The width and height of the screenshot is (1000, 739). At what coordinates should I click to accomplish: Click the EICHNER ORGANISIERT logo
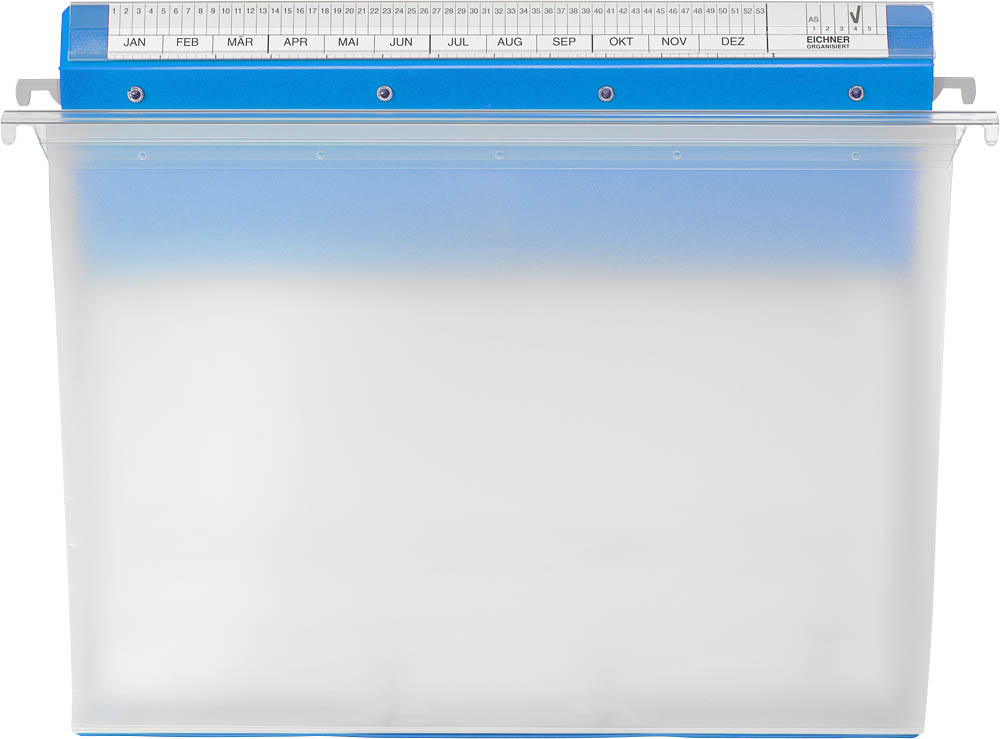(x=829, y=42)
